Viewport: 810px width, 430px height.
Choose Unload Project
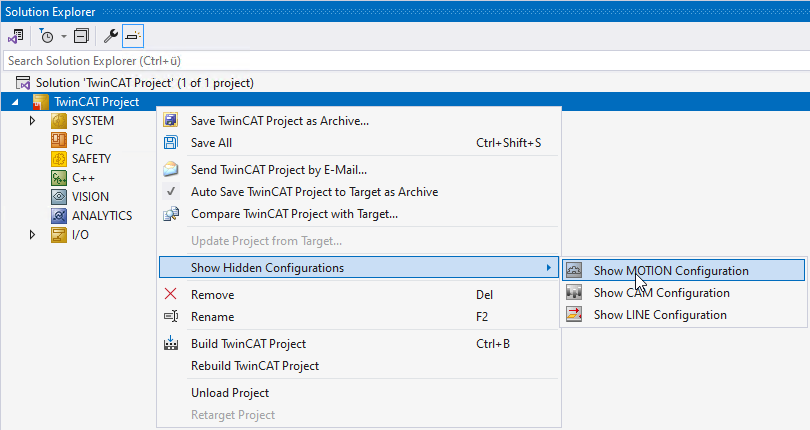tap(359, 393)
